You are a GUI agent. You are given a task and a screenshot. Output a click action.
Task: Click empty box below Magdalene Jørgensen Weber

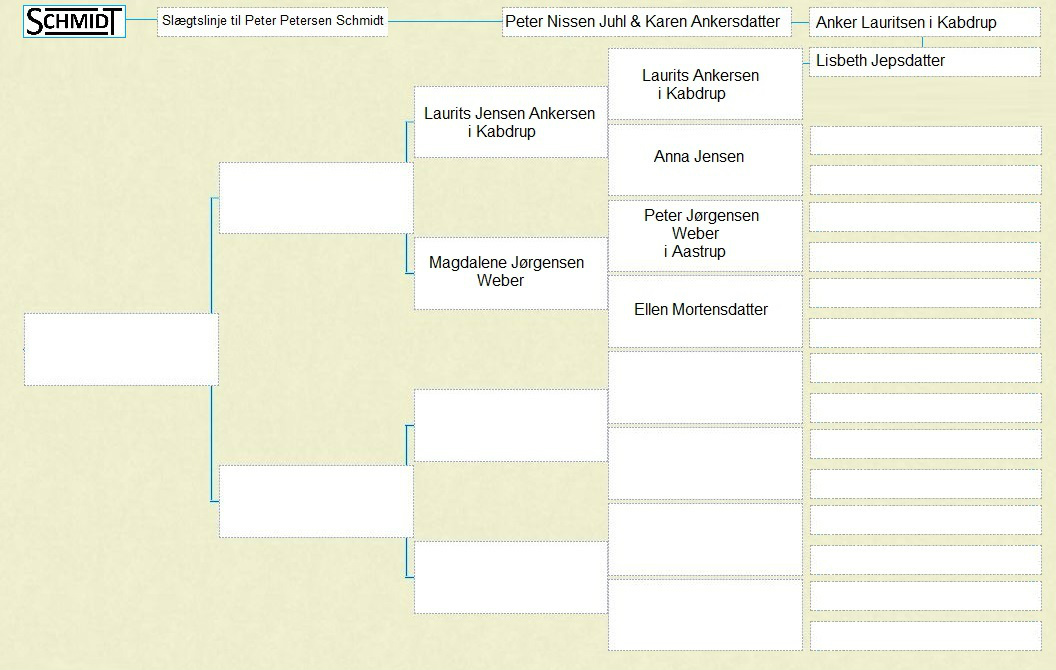coord(510,426)
